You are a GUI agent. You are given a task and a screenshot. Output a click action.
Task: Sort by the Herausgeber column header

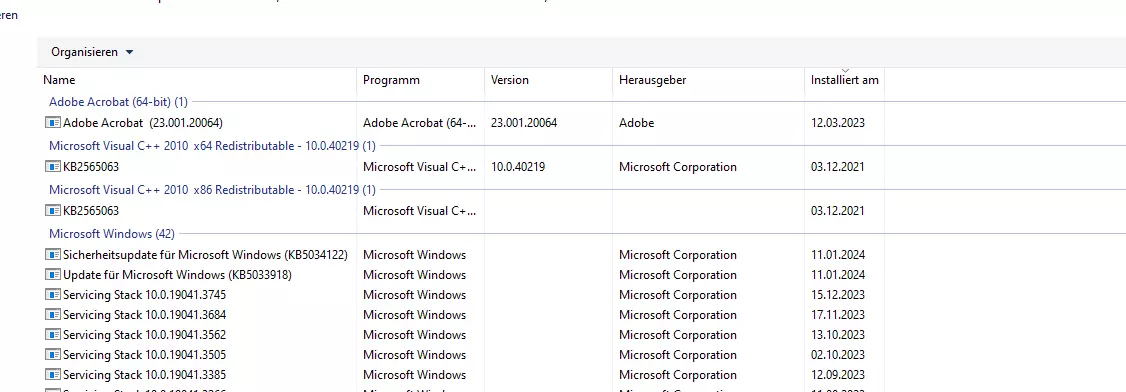709,80
